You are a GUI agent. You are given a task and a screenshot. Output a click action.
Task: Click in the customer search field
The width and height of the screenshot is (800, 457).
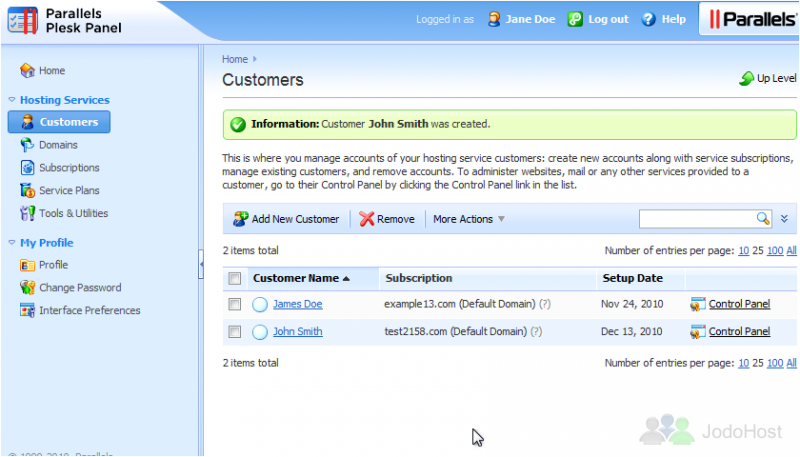(x=697, y=219)
